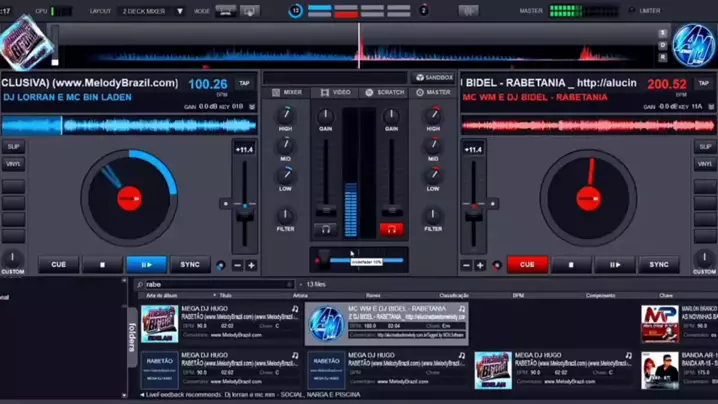
Task: Click the red CUE button on right deck
Action: pos(526,265)
